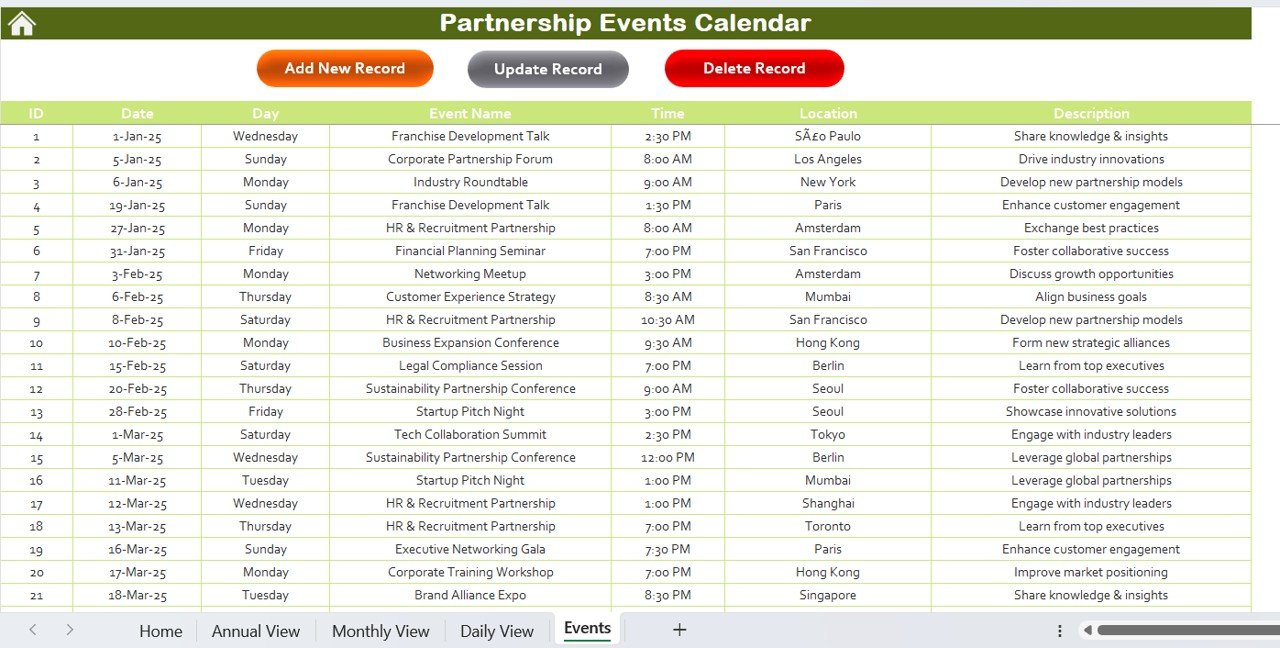Add a new sheet with plus icon
This screenshot has width=1280, height=648.
click(x=680, y=630)
